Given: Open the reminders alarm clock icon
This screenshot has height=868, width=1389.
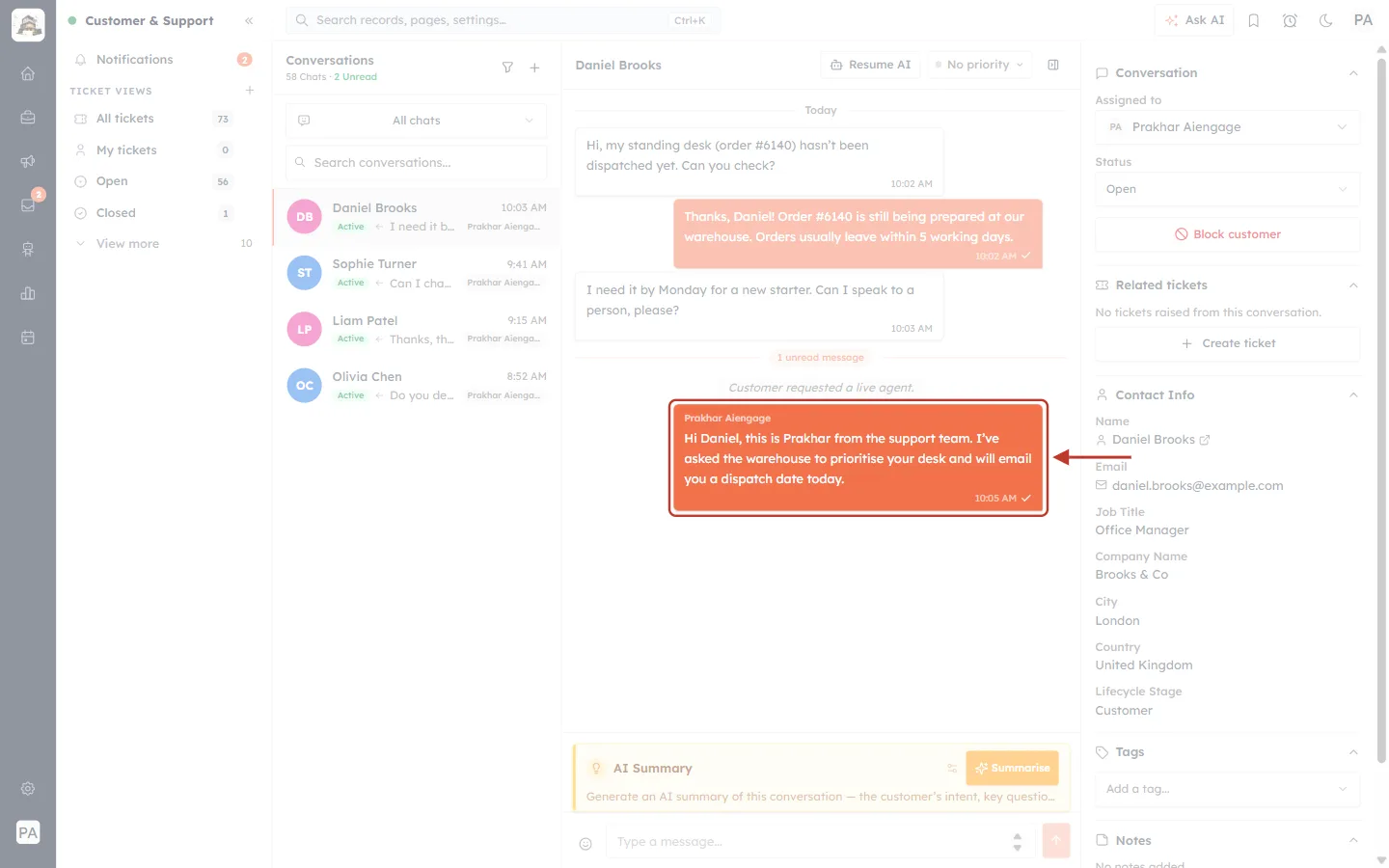Looking at the screenshot, I should pos(1290,20).
